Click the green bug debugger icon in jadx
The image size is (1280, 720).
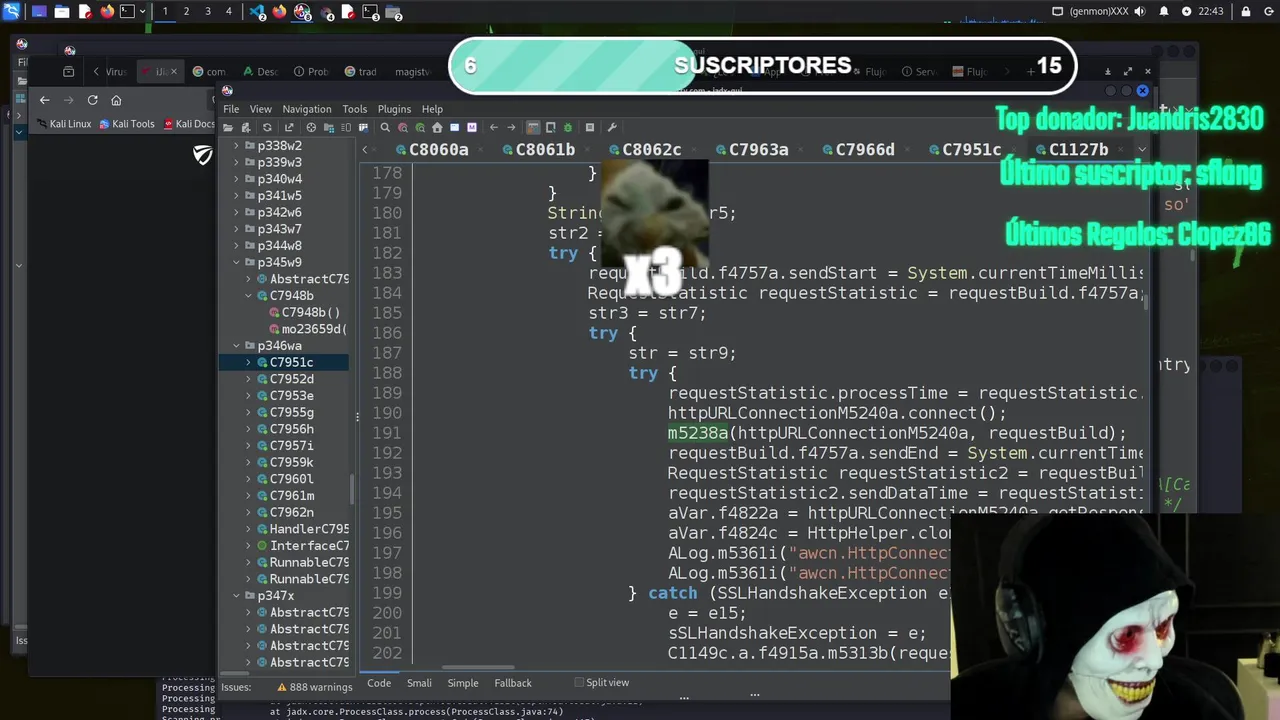point(567,127)
